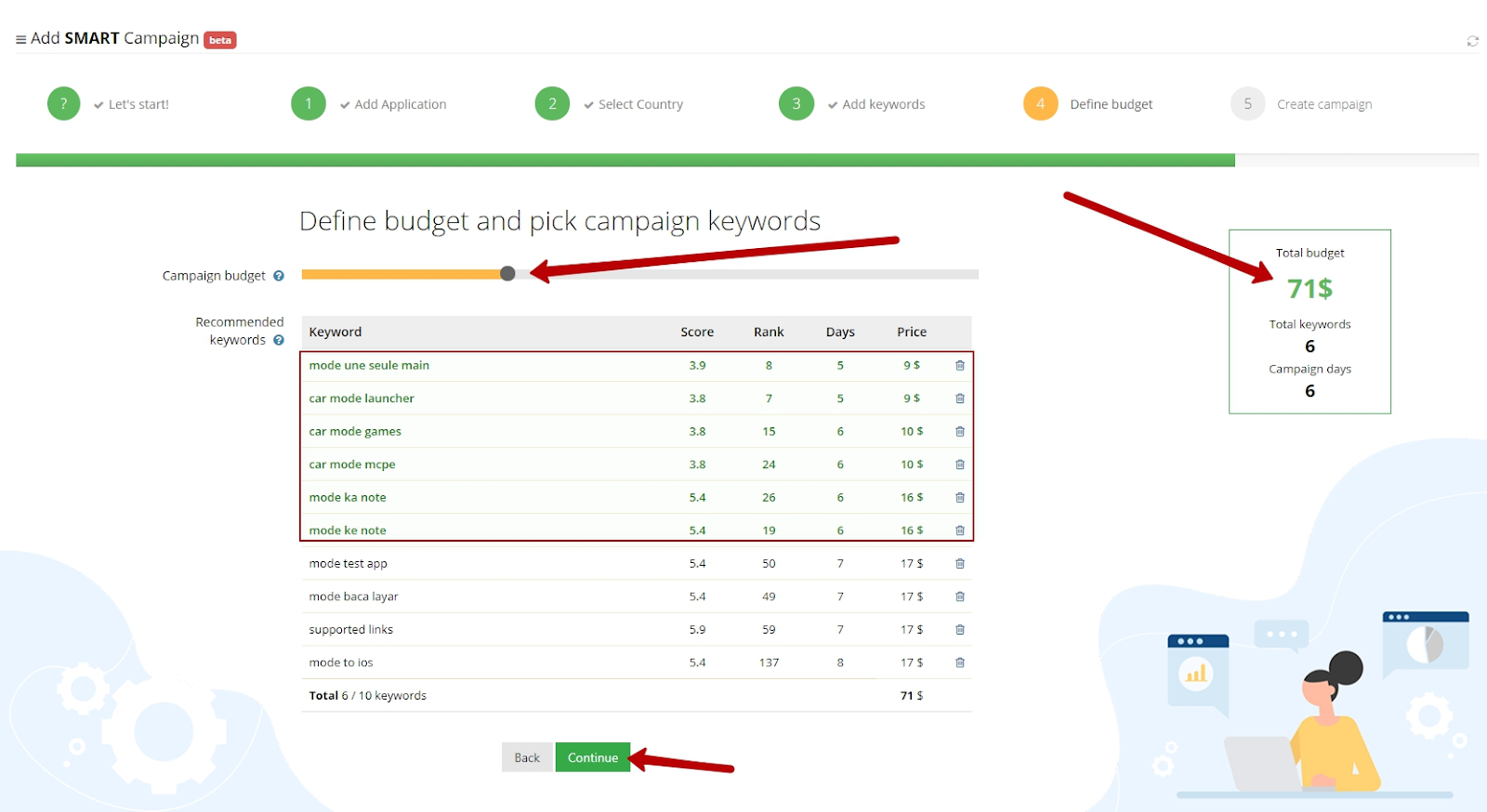Click the rank 49 value for 'mode baca layar'
The image size is (1487, 812).
tap(769, 596)
